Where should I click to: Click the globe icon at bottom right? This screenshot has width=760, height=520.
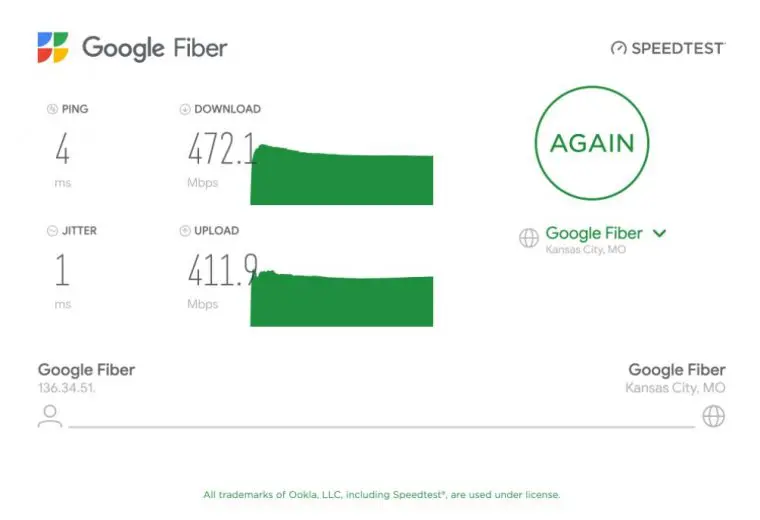pos(713,416)
